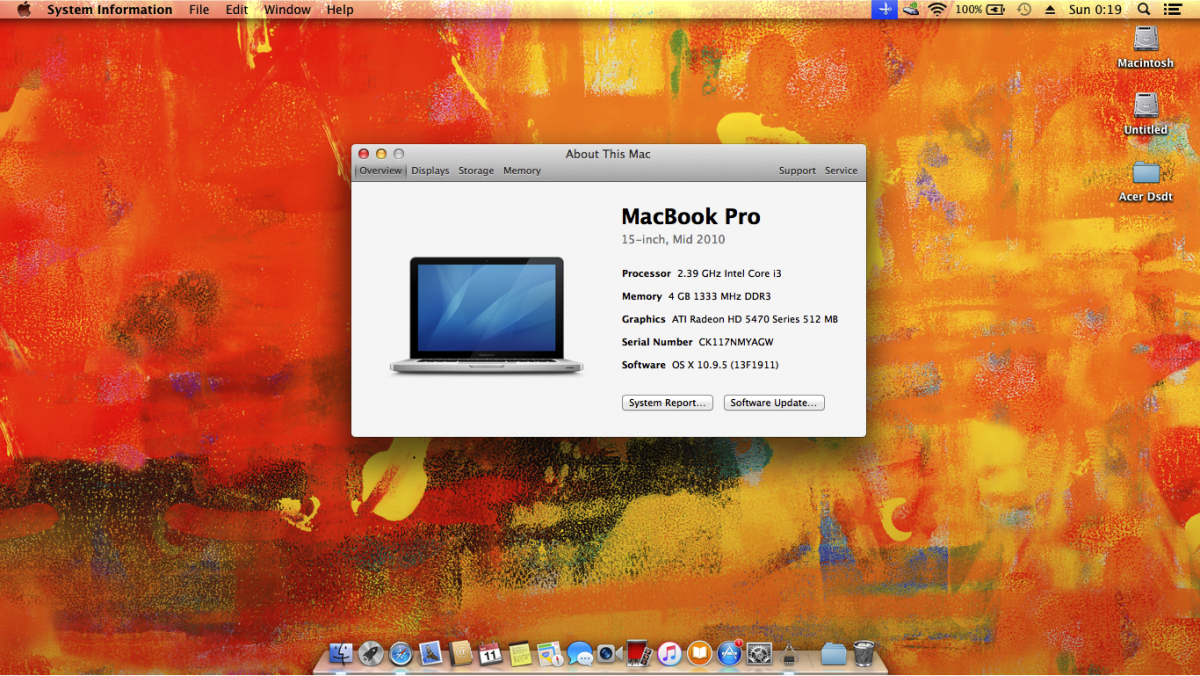This screenshot has height=676, width=1200.
Task: Open Photo Booth from the Dock
Action: pyautogui.click(x=640, y=654)
